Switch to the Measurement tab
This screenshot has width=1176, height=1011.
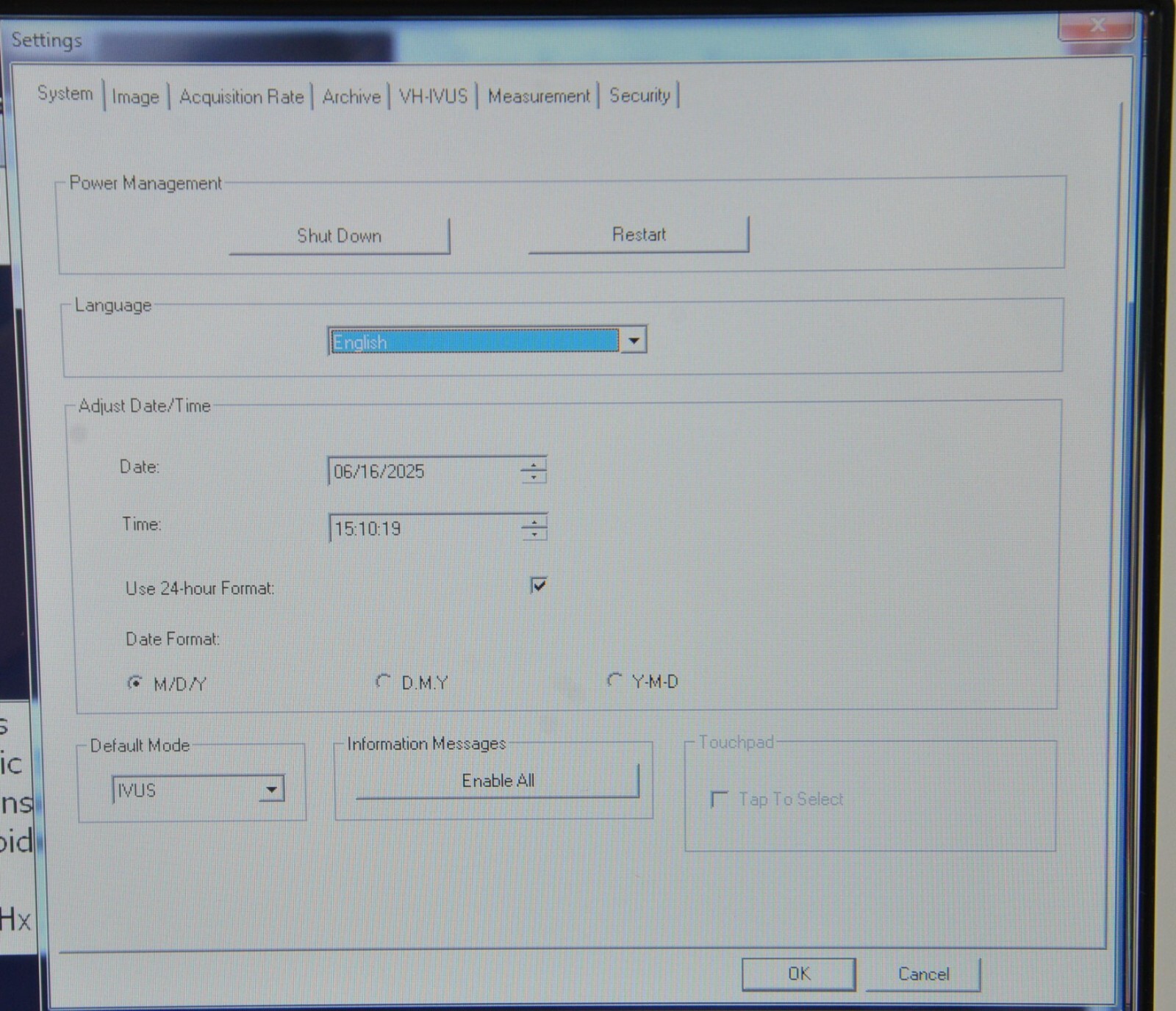[538, 96]
